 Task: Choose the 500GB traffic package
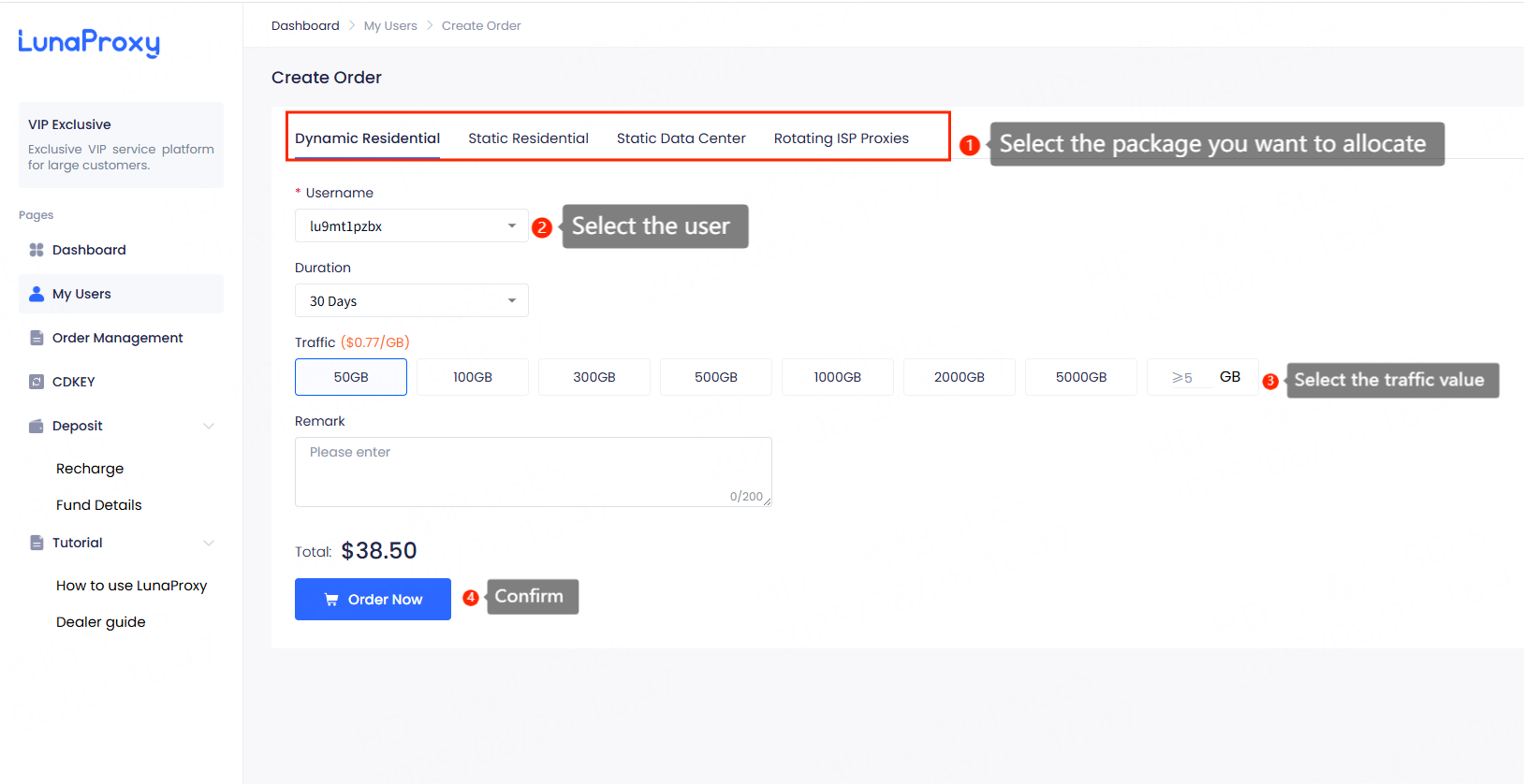click(x=715, y=377)
